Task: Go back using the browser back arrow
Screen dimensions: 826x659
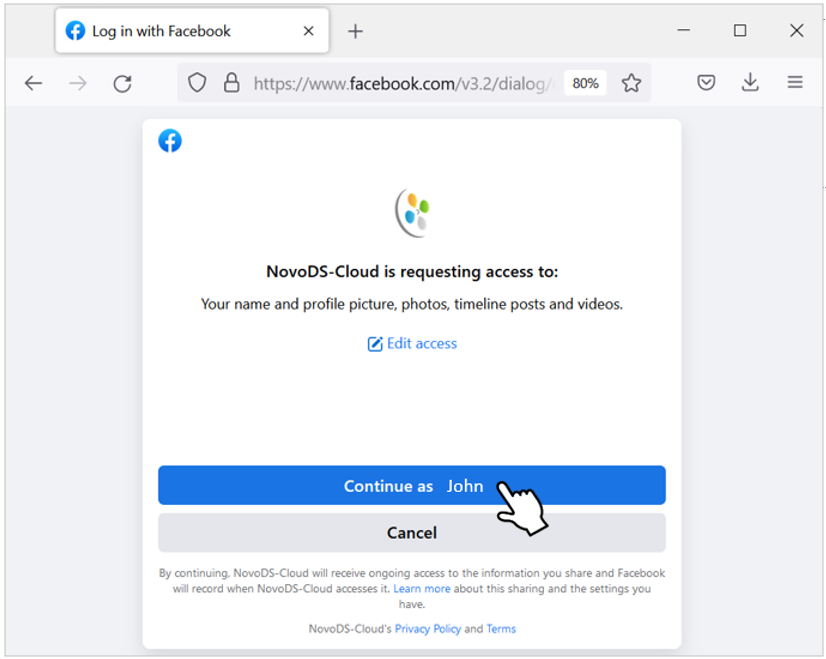Action: pyautogui.click(x=33, y=83)
